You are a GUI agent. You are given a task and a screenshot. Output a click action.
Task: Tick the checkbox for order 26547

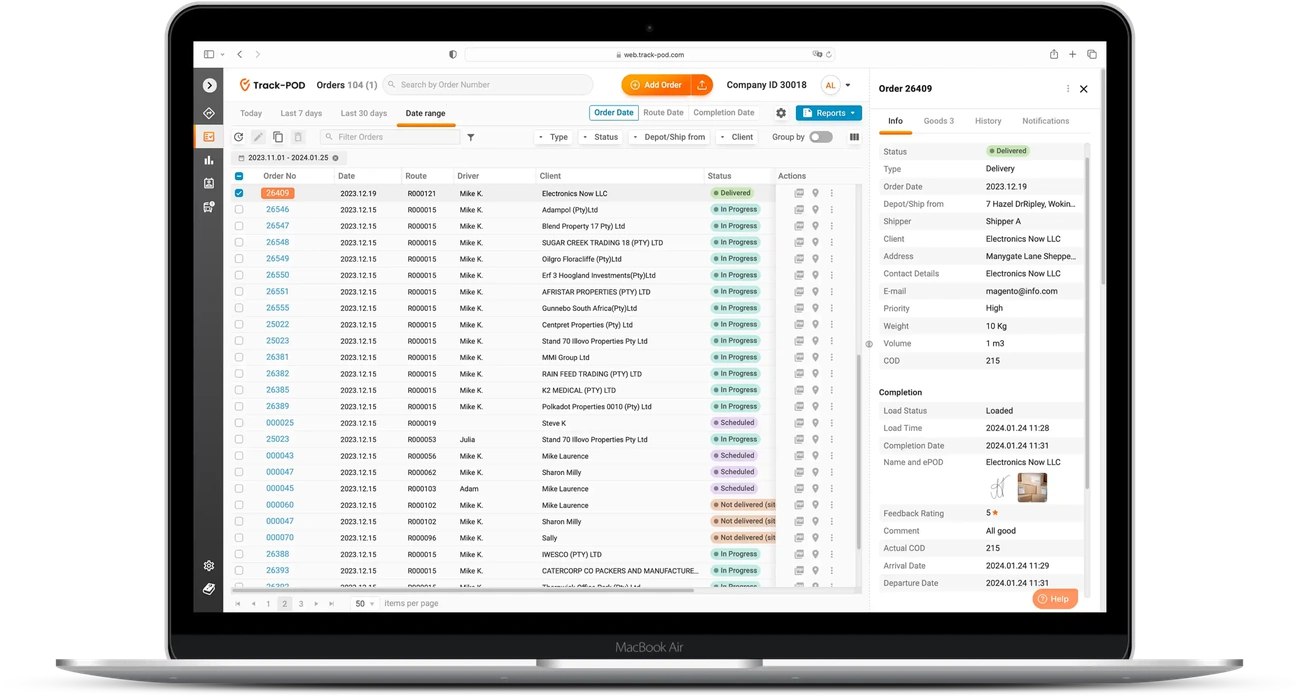239,226
